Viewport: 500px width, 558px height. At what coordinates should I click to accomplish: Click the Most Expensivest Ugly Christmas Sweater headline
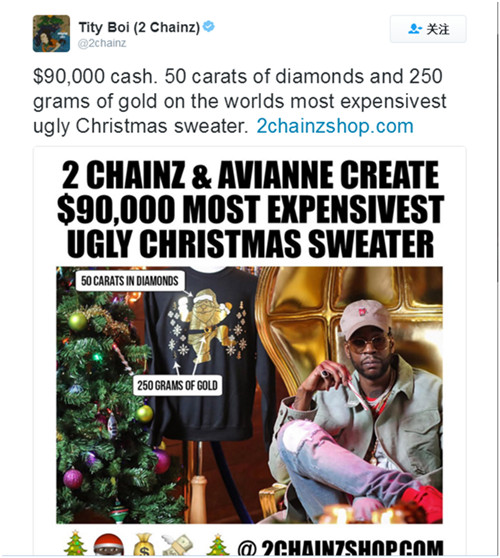[x=250, y=209]
